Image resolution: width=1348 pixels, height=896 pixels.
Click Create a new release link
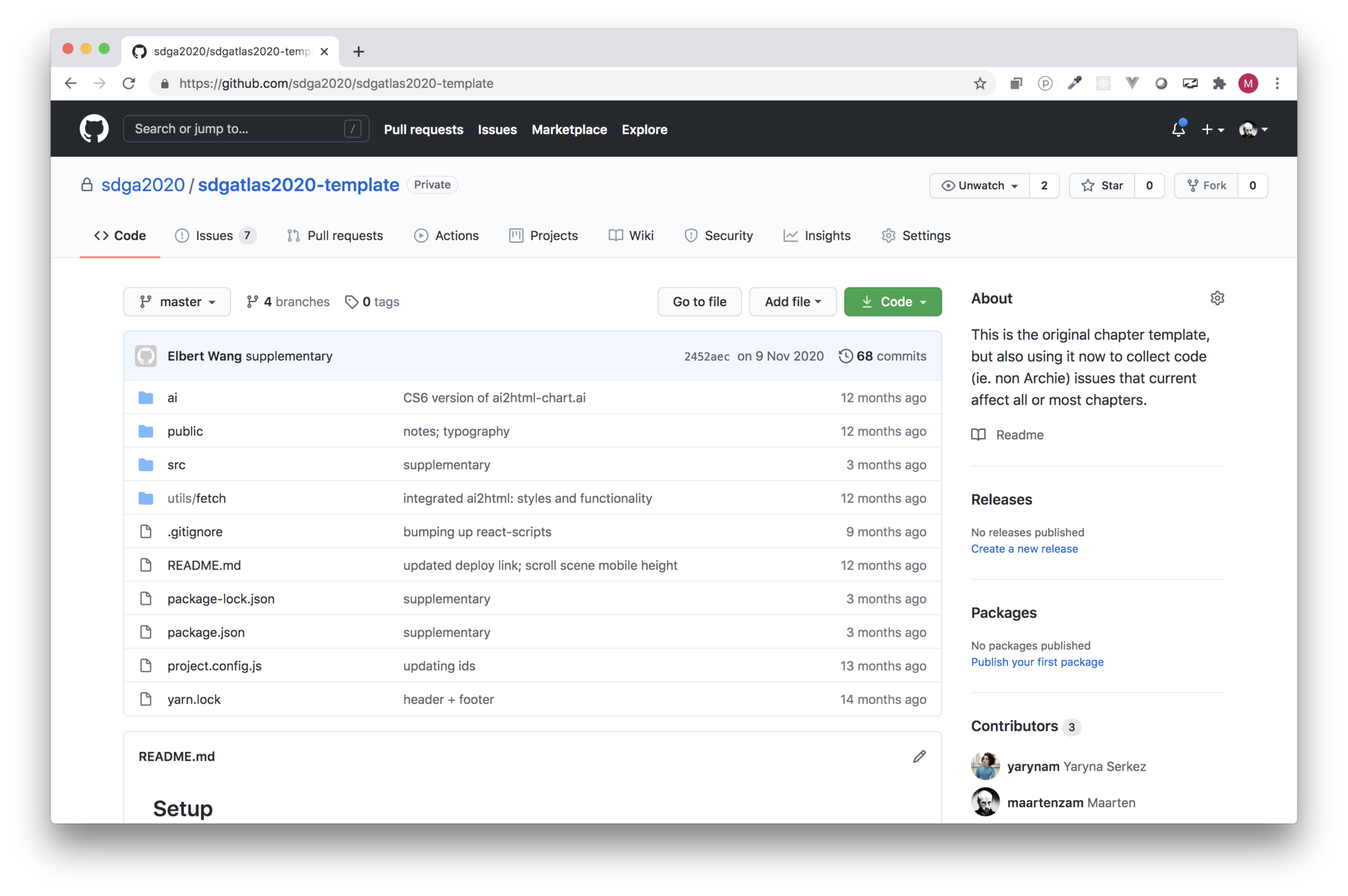pyautogui.click(x=1024, y=549)
